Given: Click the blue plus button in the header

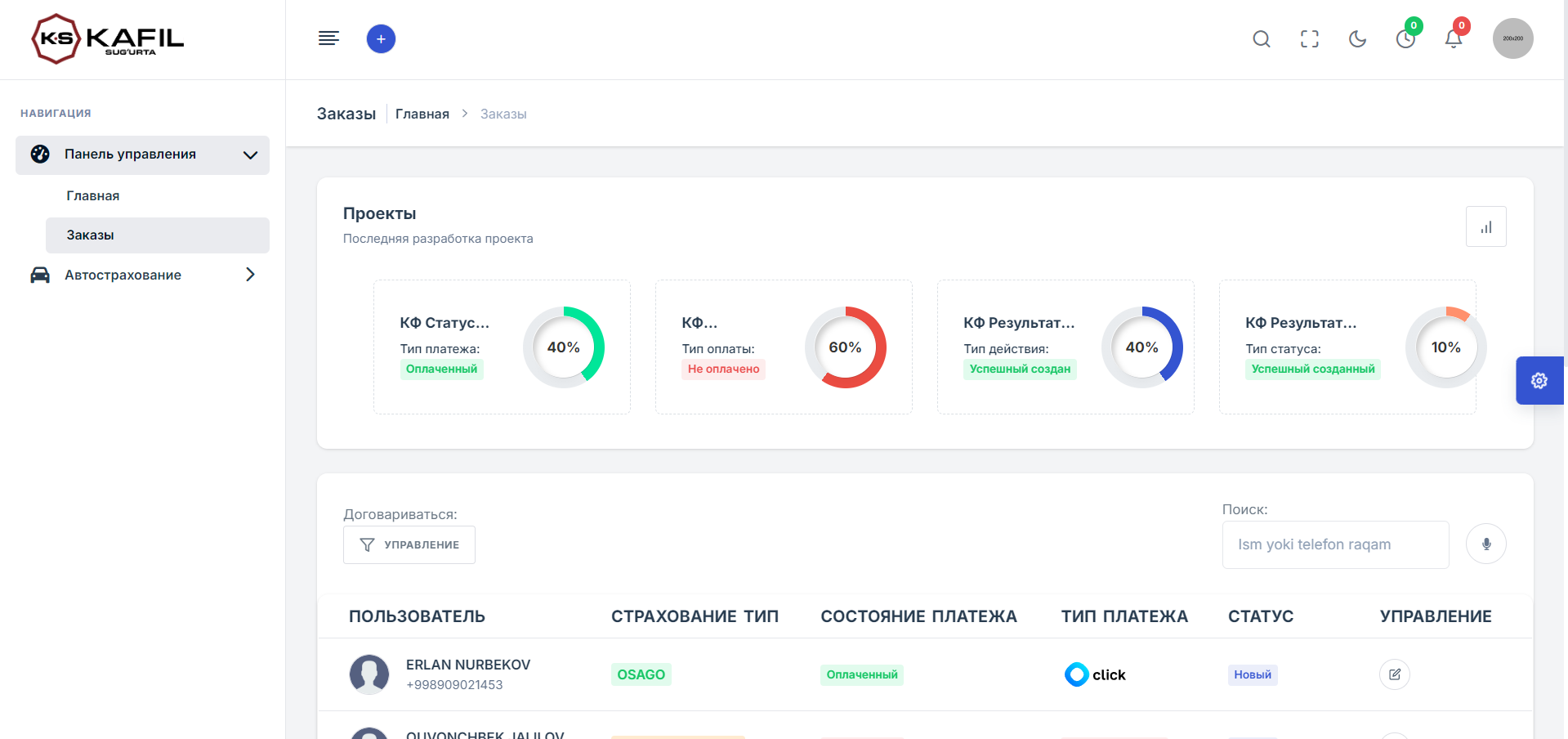Looking at the screenshot, I should 381,38.
